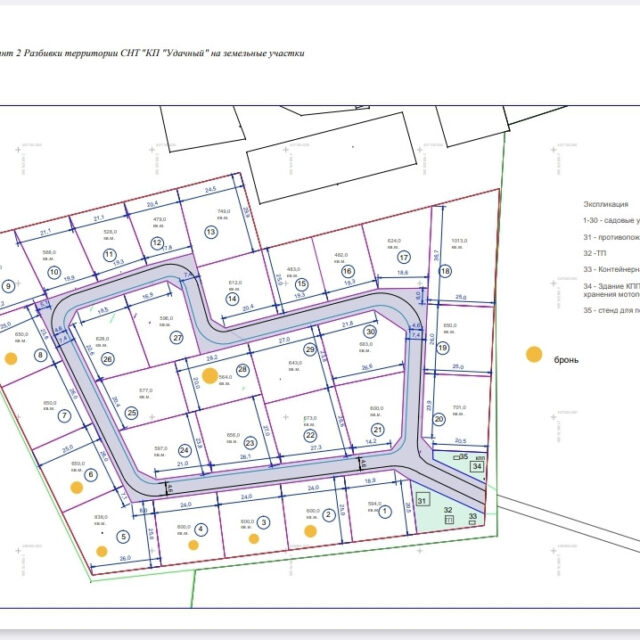The height and width of the screenshot is (640, 640).
Task: Click legend line '34 - Здание КПП'
Action: (x=611, y=286)
